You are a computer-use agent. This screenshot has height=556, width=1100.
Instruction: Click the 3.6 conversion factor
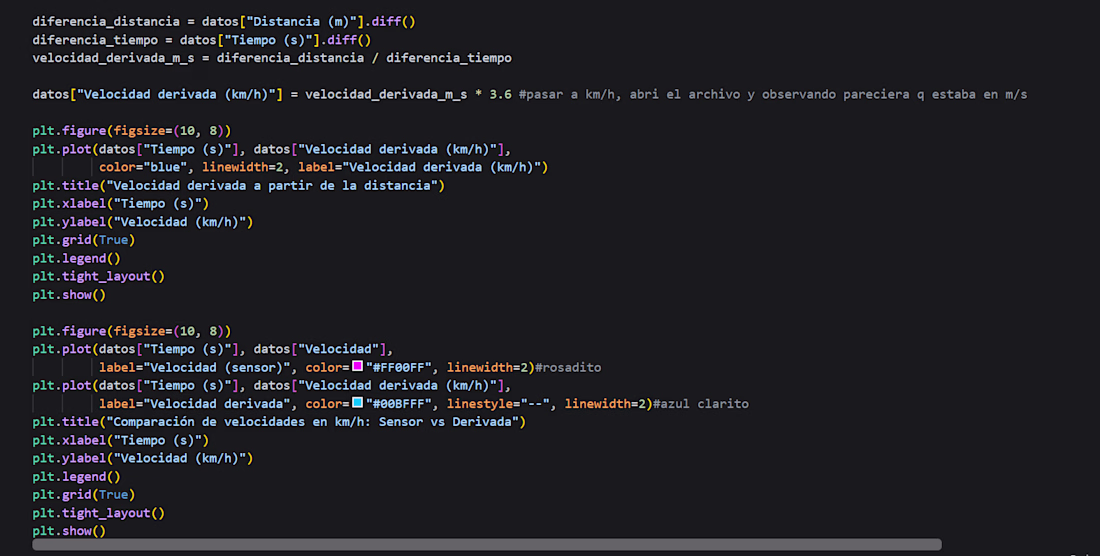[x=500, y=95]
